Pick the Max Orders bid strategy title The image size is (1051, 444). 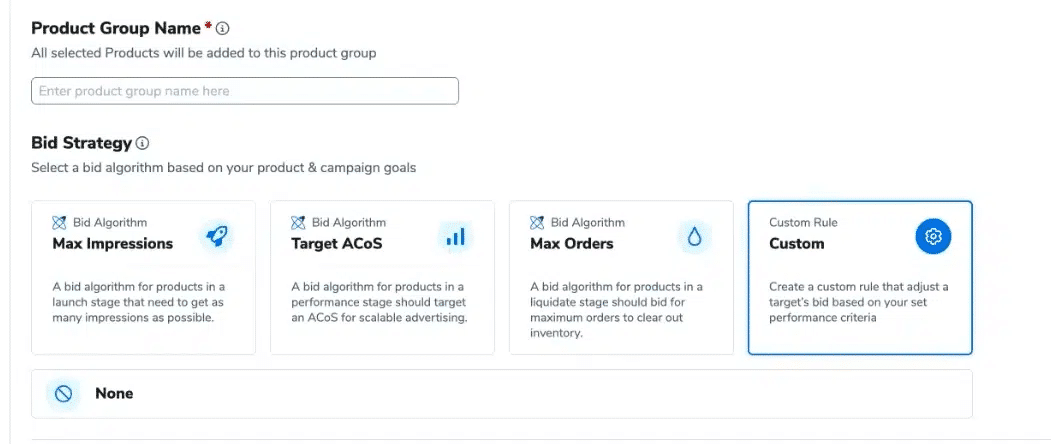(x=571, y=243)
